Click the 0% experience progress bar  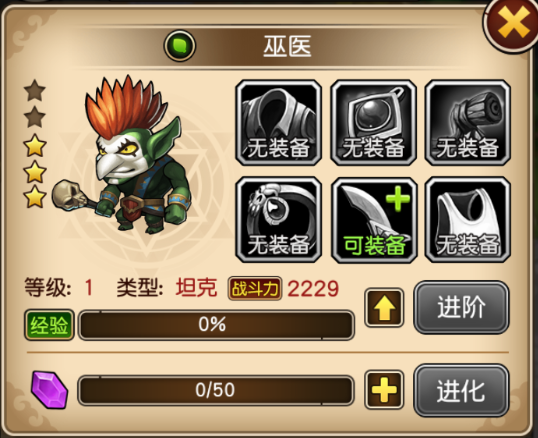pos(216,325)
